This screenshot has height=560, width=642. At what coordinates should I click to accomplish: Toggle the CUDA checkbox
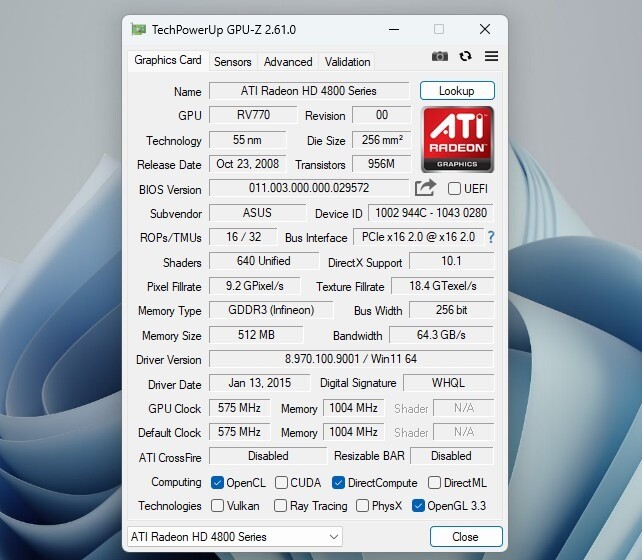[x=281, y=483]
